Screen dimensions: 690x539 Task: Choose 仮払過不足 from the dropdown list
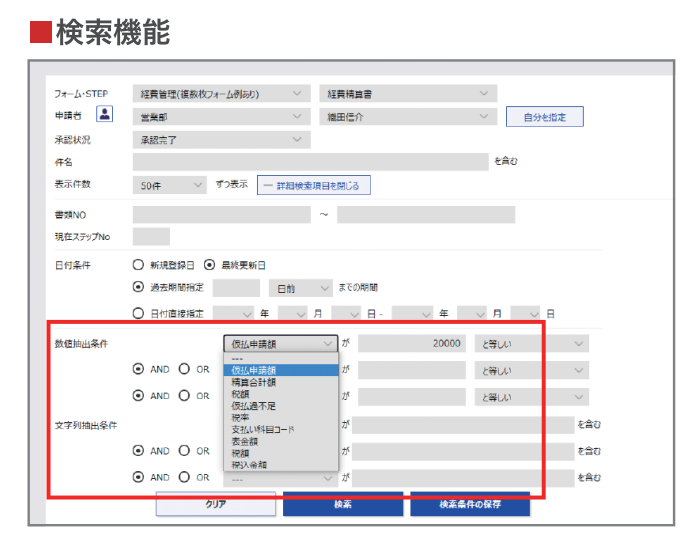[281, 406]
